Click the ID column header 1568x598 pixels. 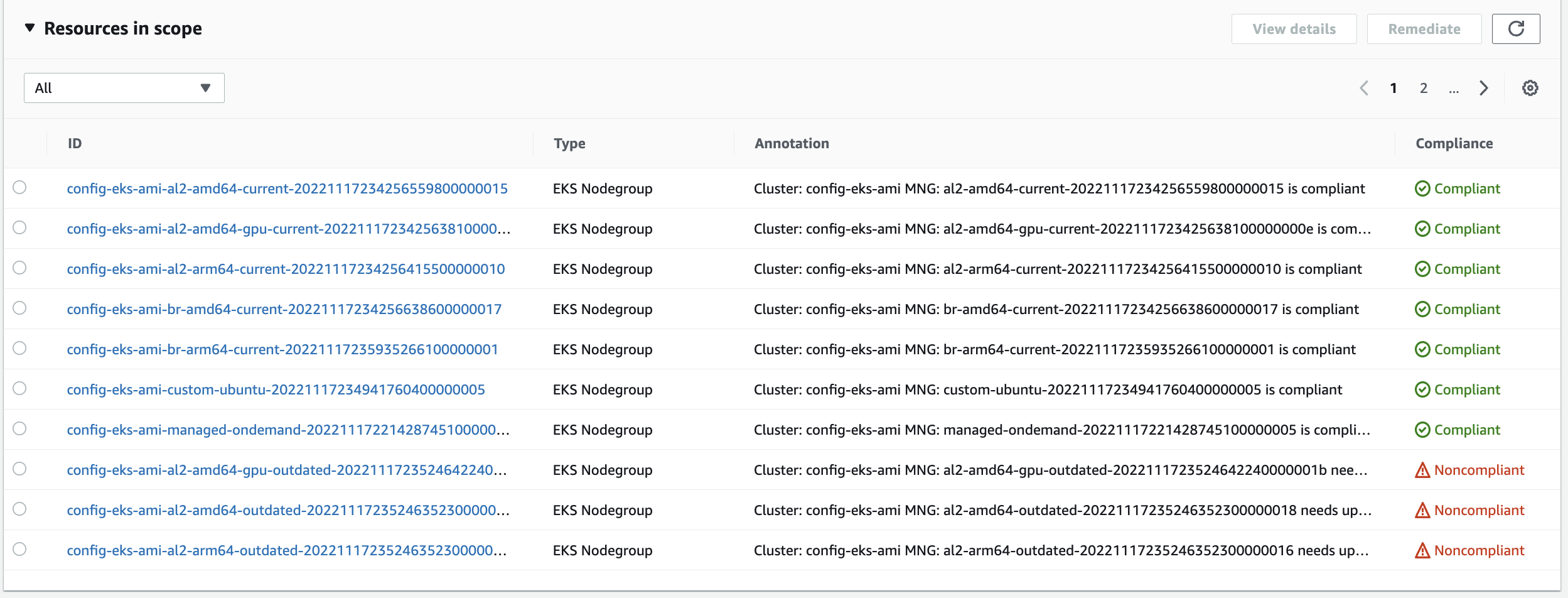[x=75, y=143]
